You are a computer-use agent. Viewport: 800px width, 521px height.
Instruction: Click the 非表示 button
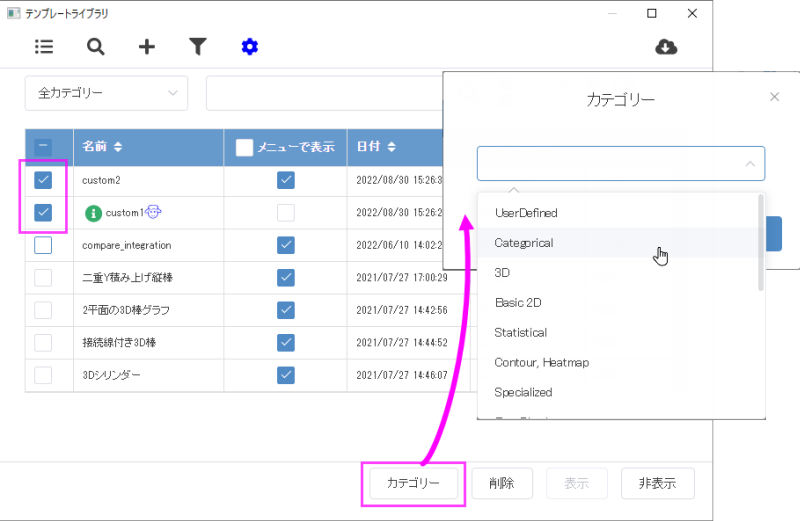658,483
